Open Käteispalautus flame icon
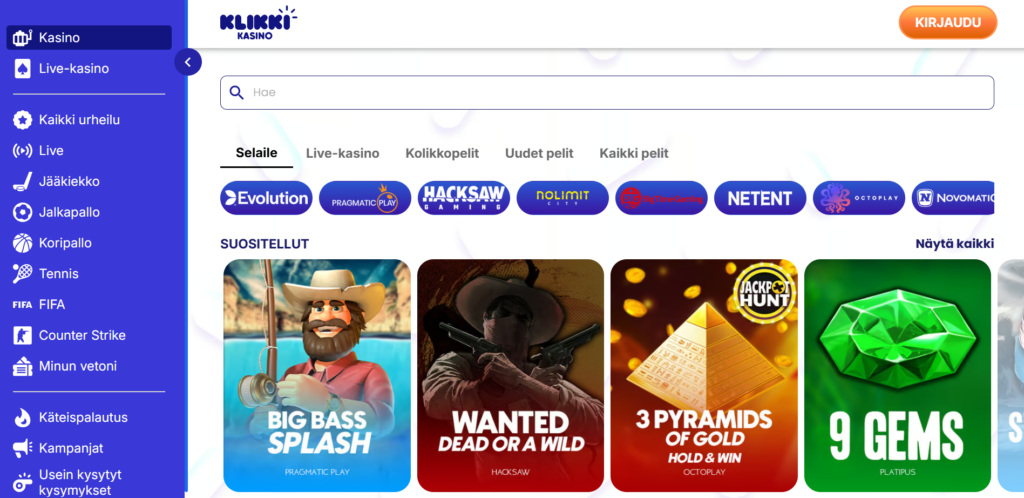Viewport: 1024px width, 498px height. click(22, 418)
